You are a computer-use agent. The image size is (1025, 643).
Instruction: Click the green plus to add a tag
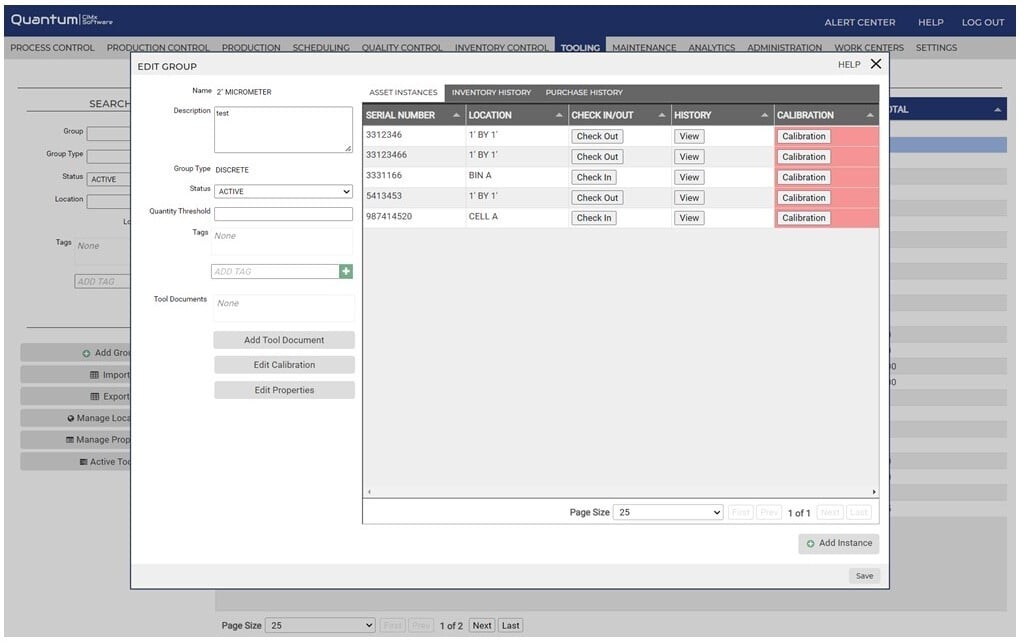pos(347,271)
